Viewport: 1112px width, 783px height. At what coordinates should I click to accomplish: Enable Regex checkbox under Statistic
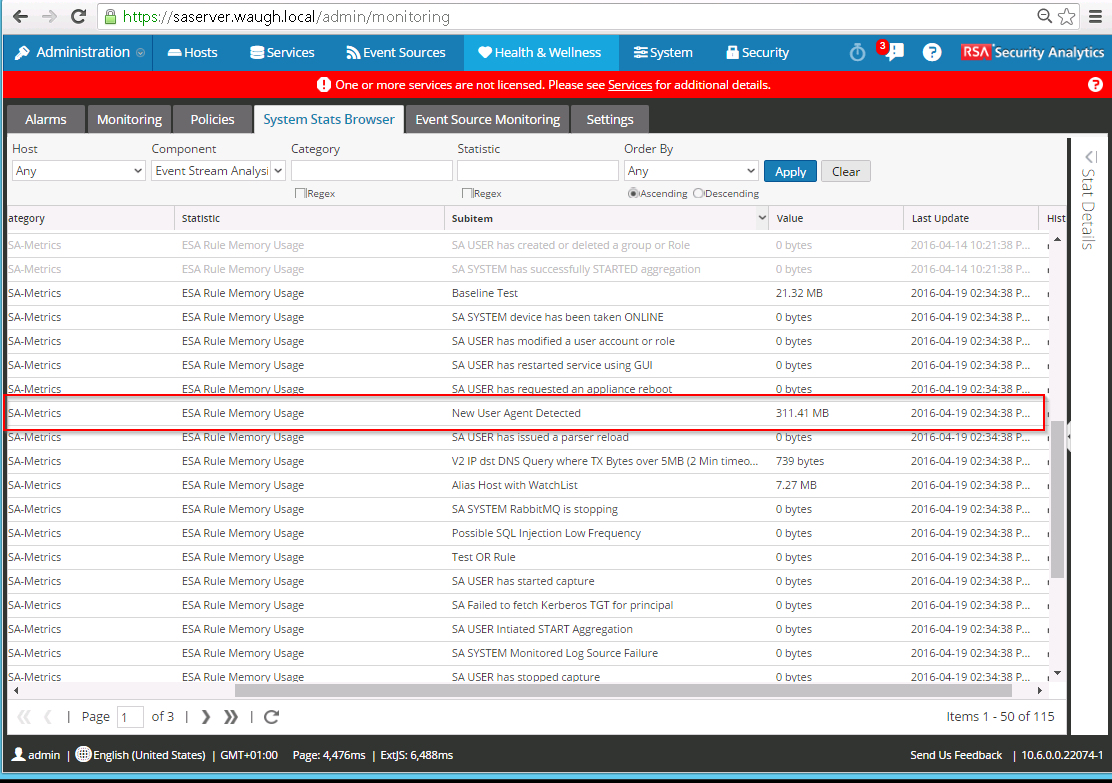click(x=467, y=193)
